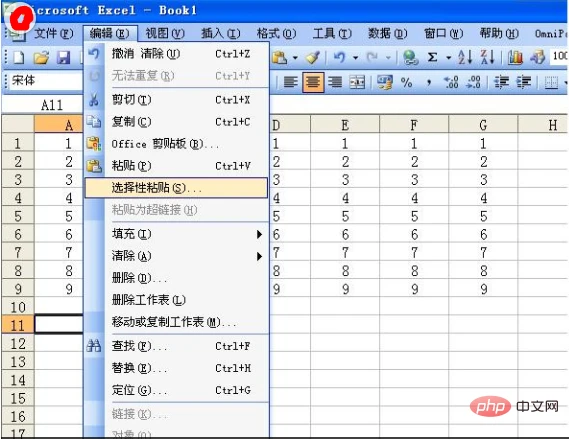The image size is (569, 439).
Task: Click the Sort Ascending A-Z icon
Action: tap(465, 57)
